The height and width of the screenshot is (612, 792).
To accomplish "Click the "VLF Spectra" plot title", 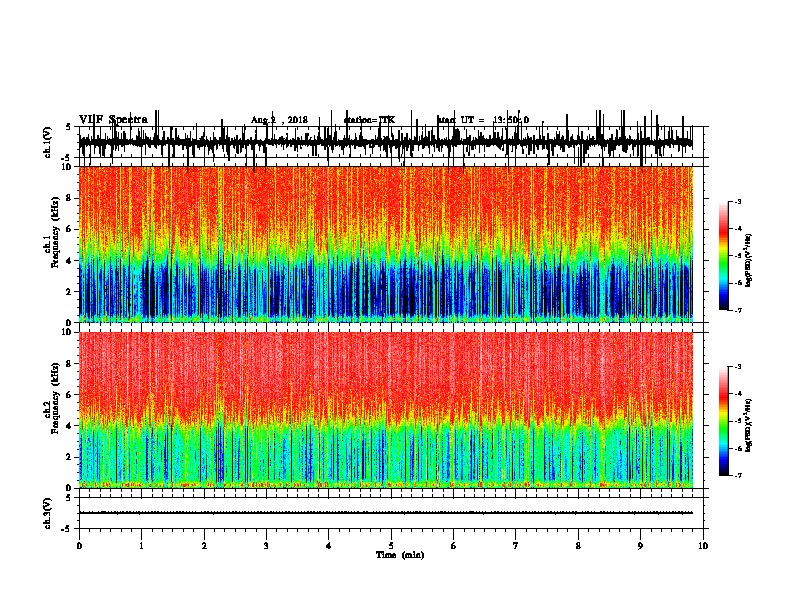I will tap(113, 119).
